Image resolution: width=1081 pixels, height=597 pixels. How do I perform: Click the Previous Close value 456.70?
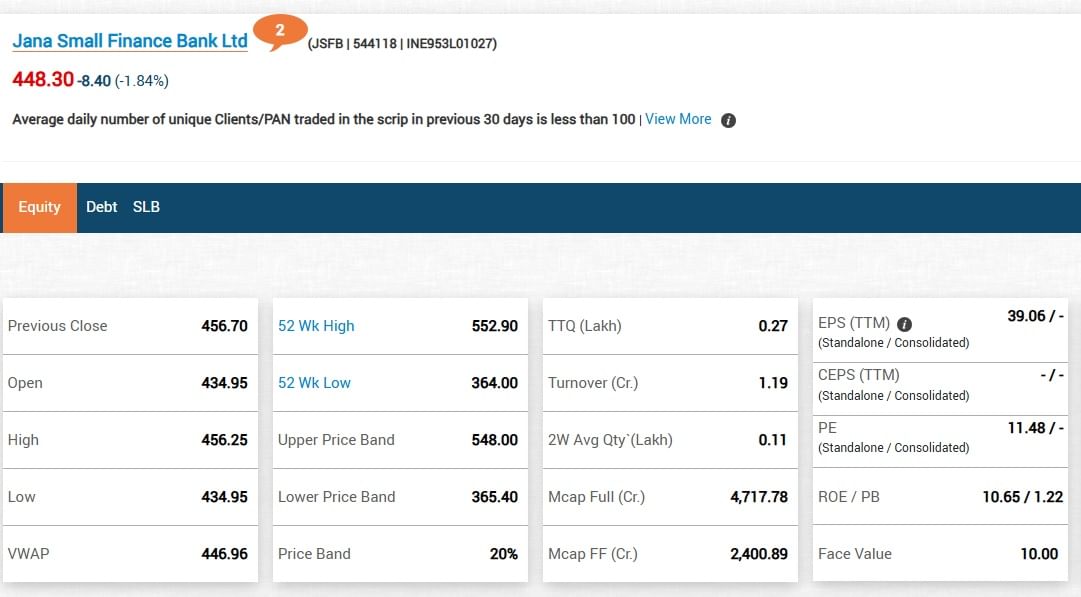pos(224,326)
